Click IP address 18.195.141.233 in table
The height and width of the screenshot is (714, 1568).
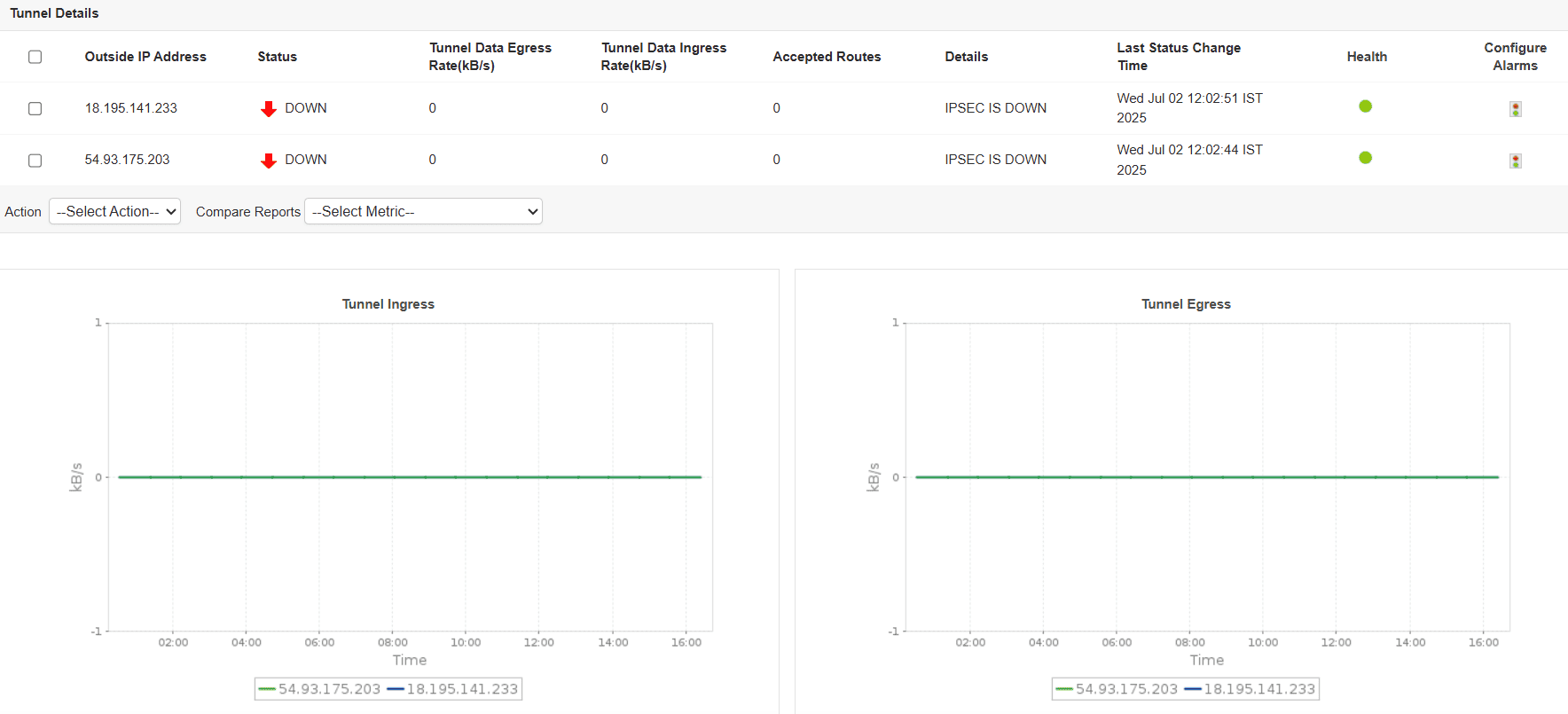[131, 108]
